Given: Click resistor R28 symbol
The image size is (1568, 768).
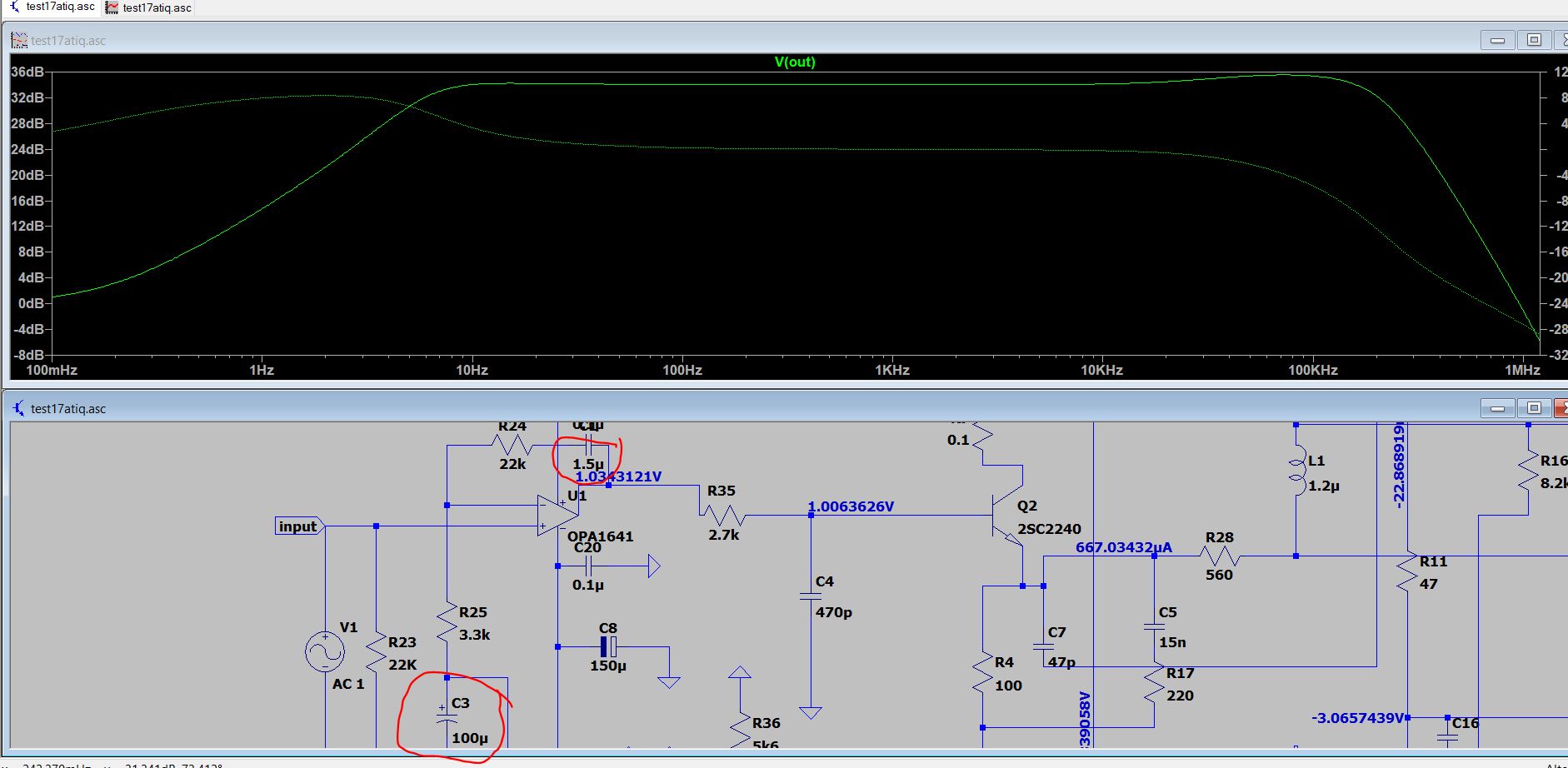Looking at the screenshot, I should (x=1219, y=556).
